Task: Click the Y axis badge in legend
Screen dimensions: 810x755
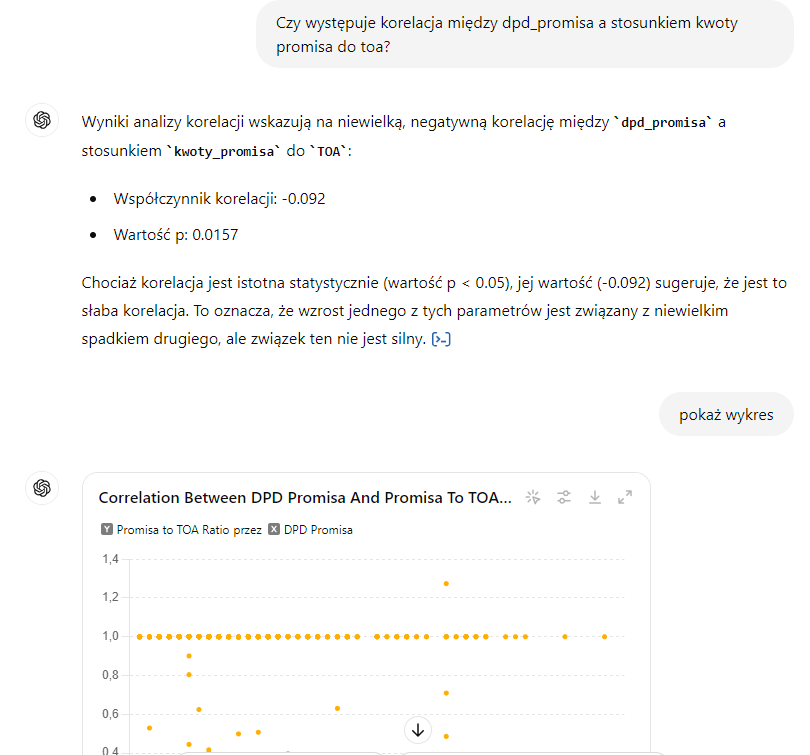Action: [x=106, y=530]
